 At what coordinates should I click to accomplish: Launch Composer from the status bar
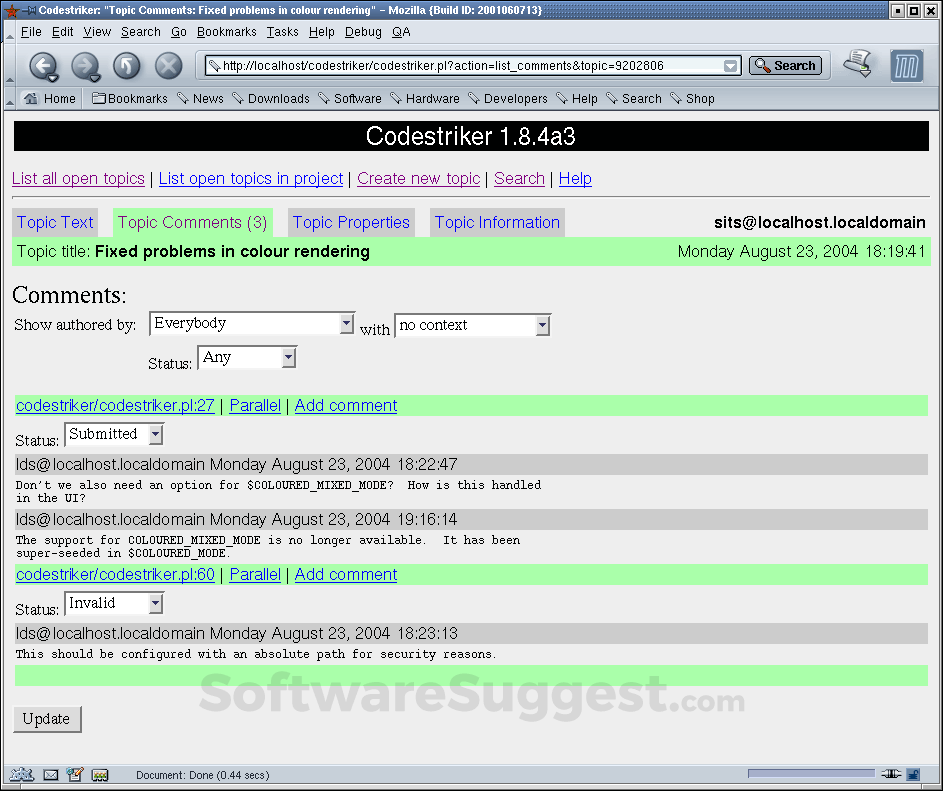(75, 773)
